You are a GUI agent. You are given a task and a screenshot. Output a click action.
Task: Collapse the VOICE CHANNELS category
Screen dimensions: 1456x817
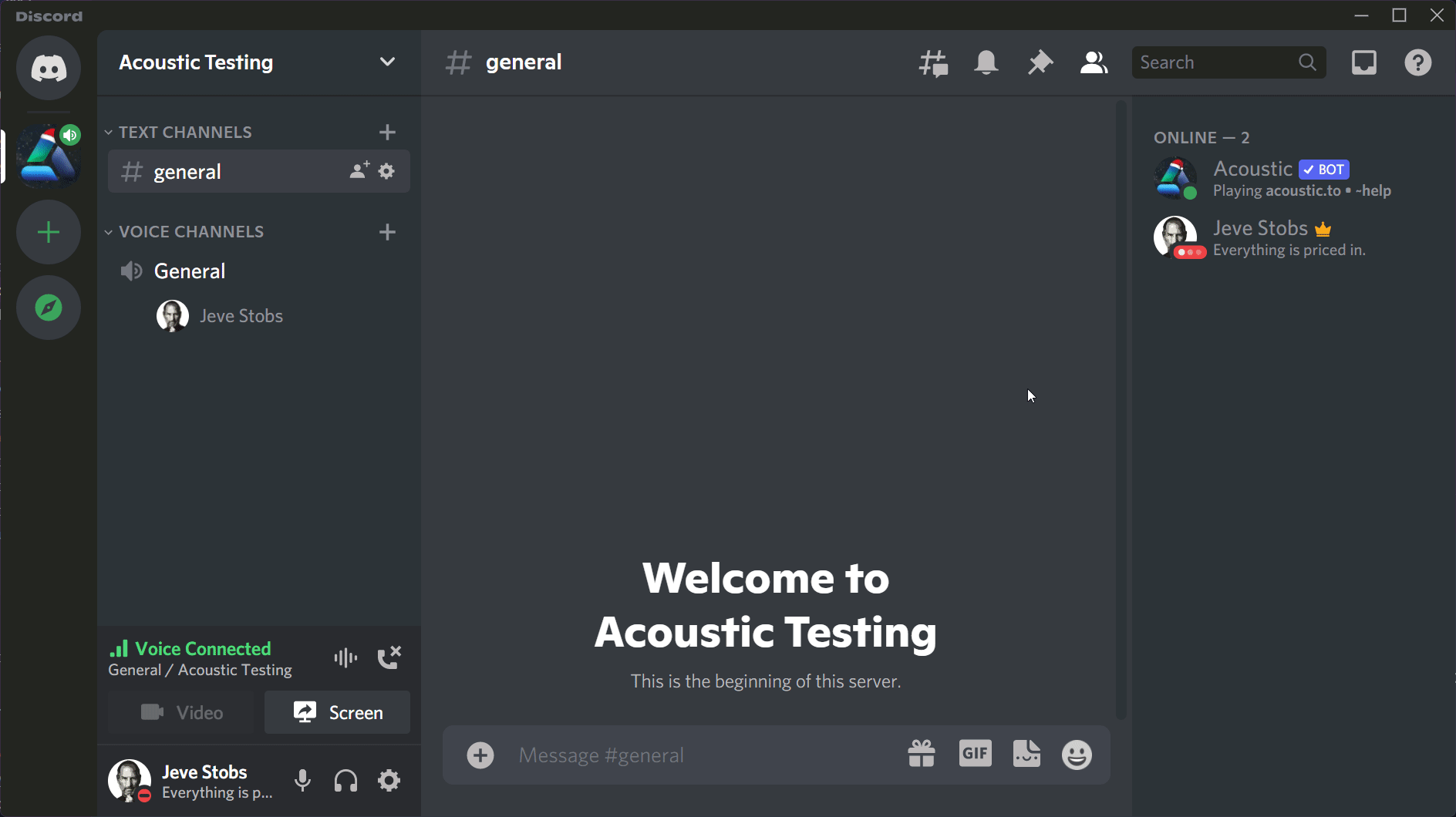coord(184,232)
